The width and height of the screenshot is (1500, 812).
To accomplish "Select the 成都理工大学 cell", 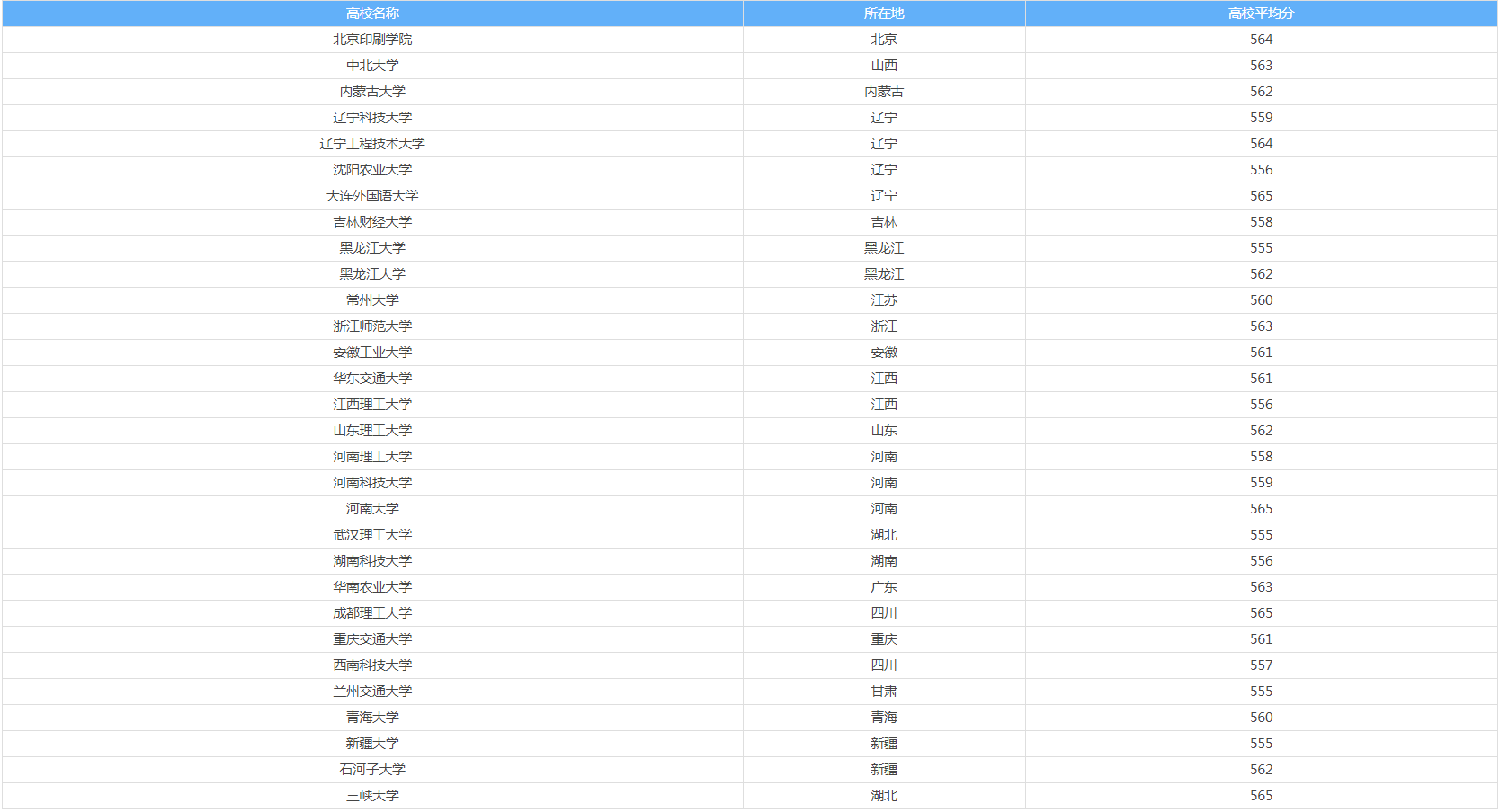I will [x=372, y=613].
